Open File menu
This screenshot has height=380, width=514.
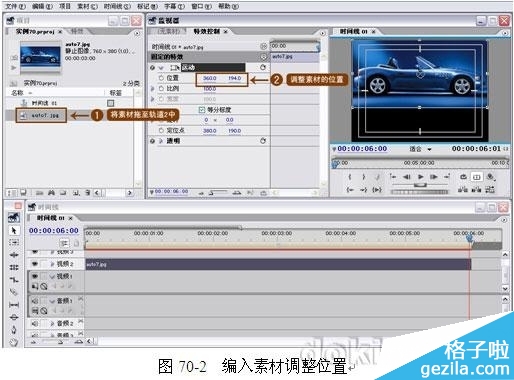(15, 6)
